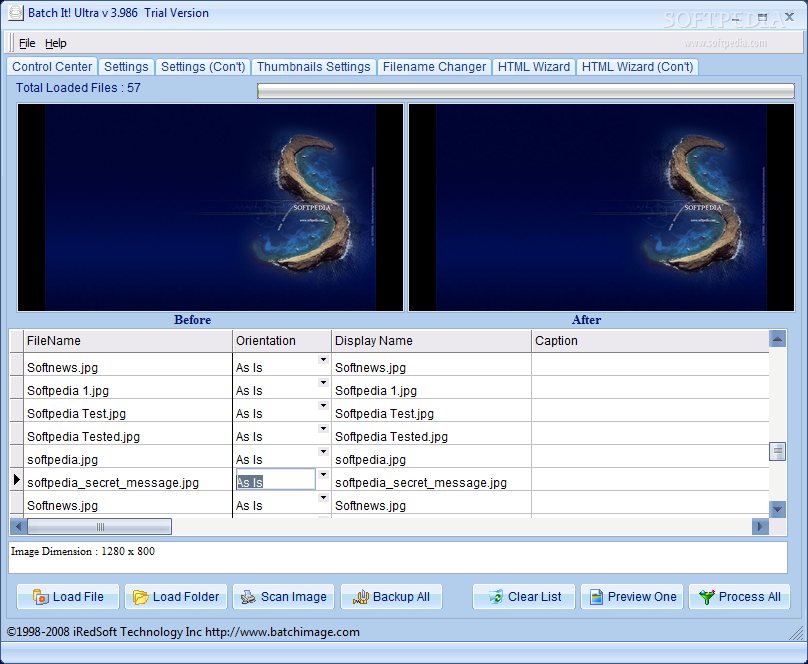The width and height of the screenshot is (808, 664).
Task: Select the Filename Changer tab
Action: [x=434, y=67]
